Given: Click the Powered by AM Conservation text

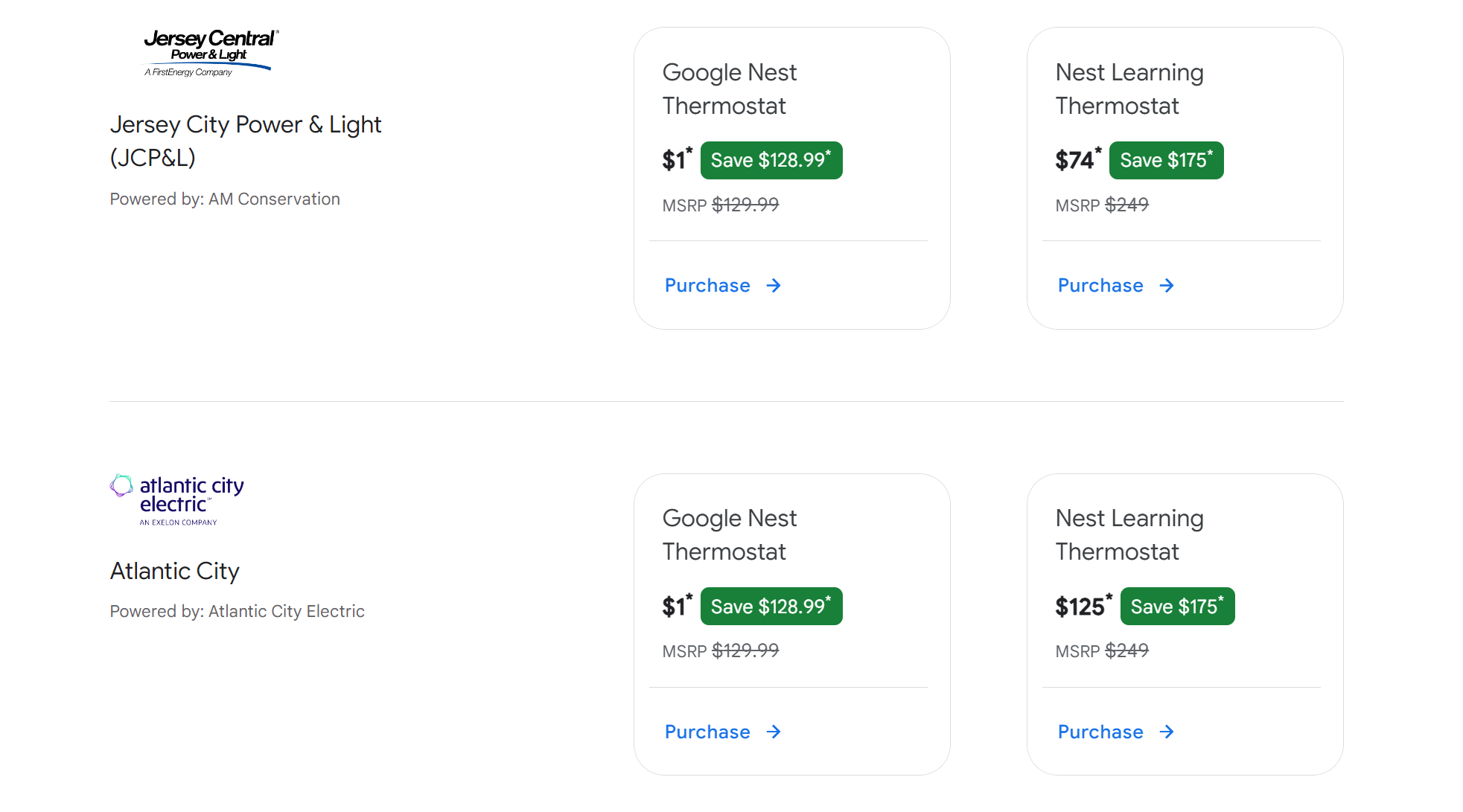Looking at the screenshot, I should point(225,199).
